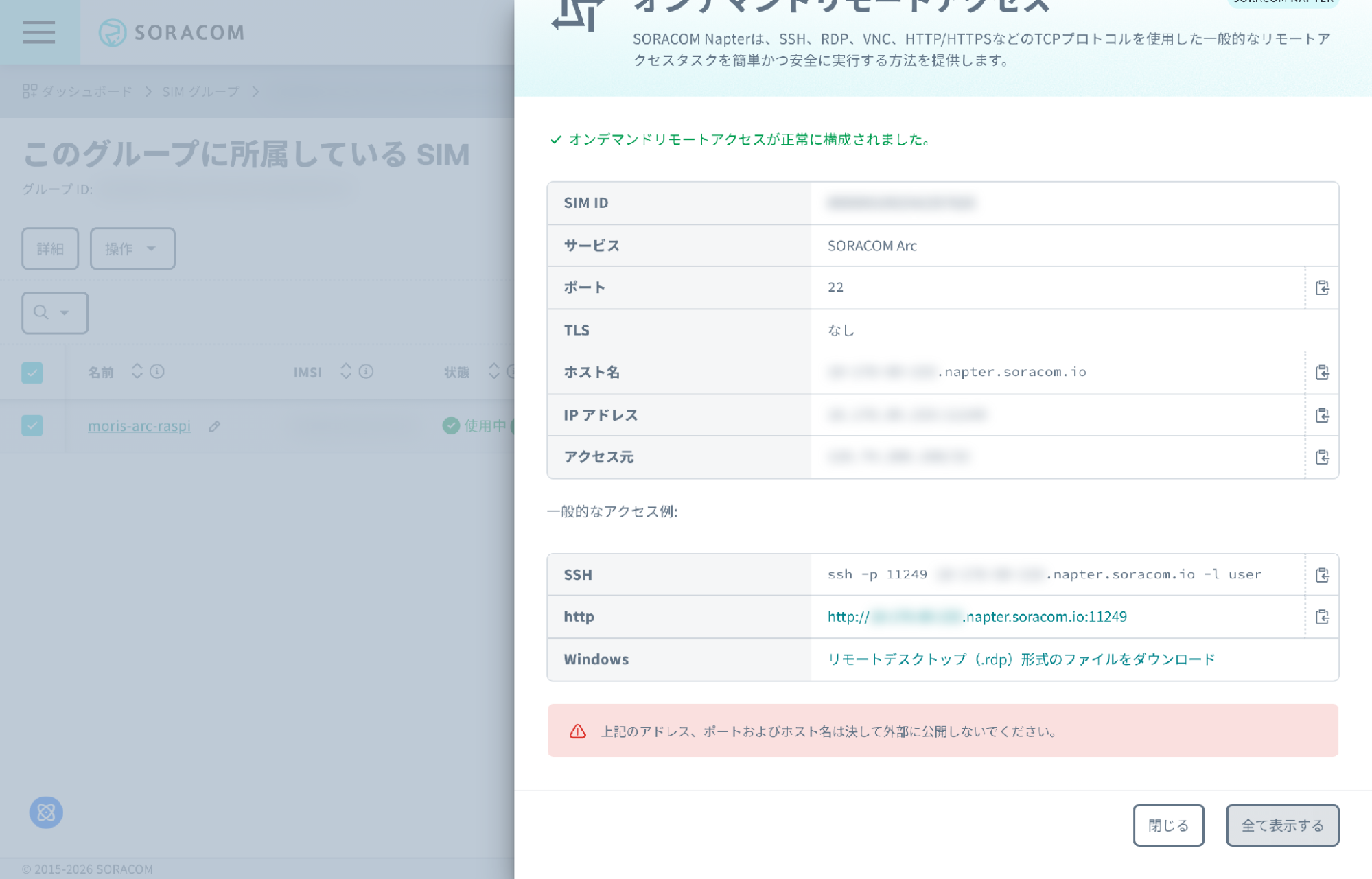
Task: Click the 使用中 status of moris-arc-raspi
Action: tap(476, 425)
